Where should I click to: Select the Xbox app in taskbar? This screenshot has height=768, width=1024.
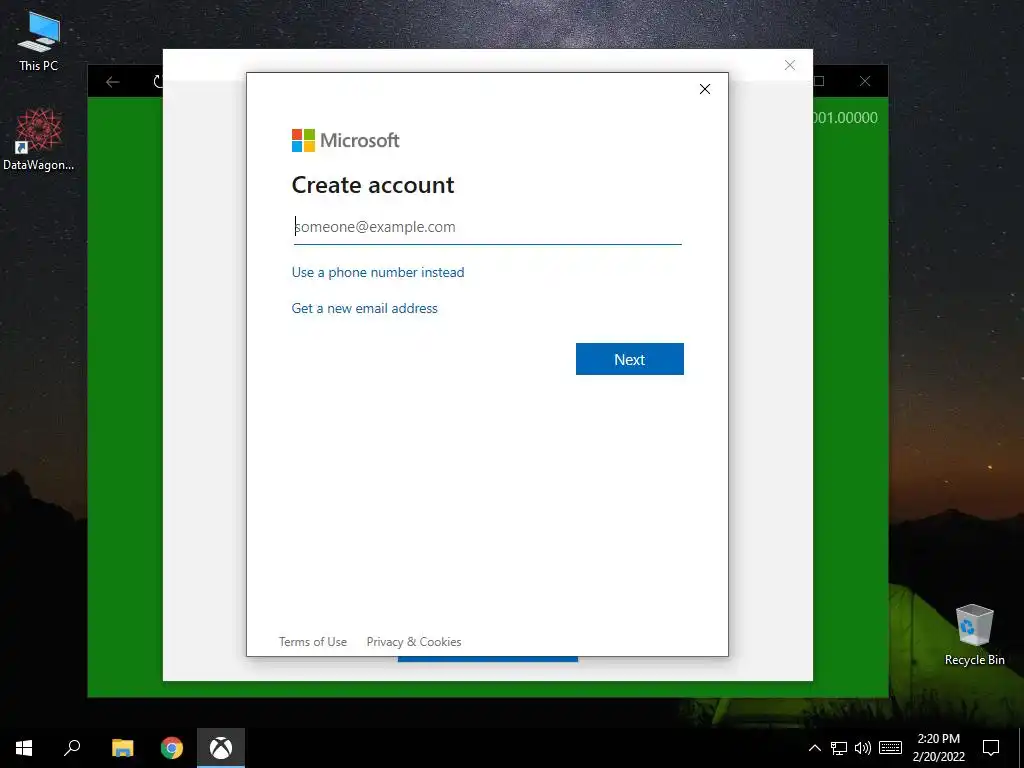(x=221, y=748)
